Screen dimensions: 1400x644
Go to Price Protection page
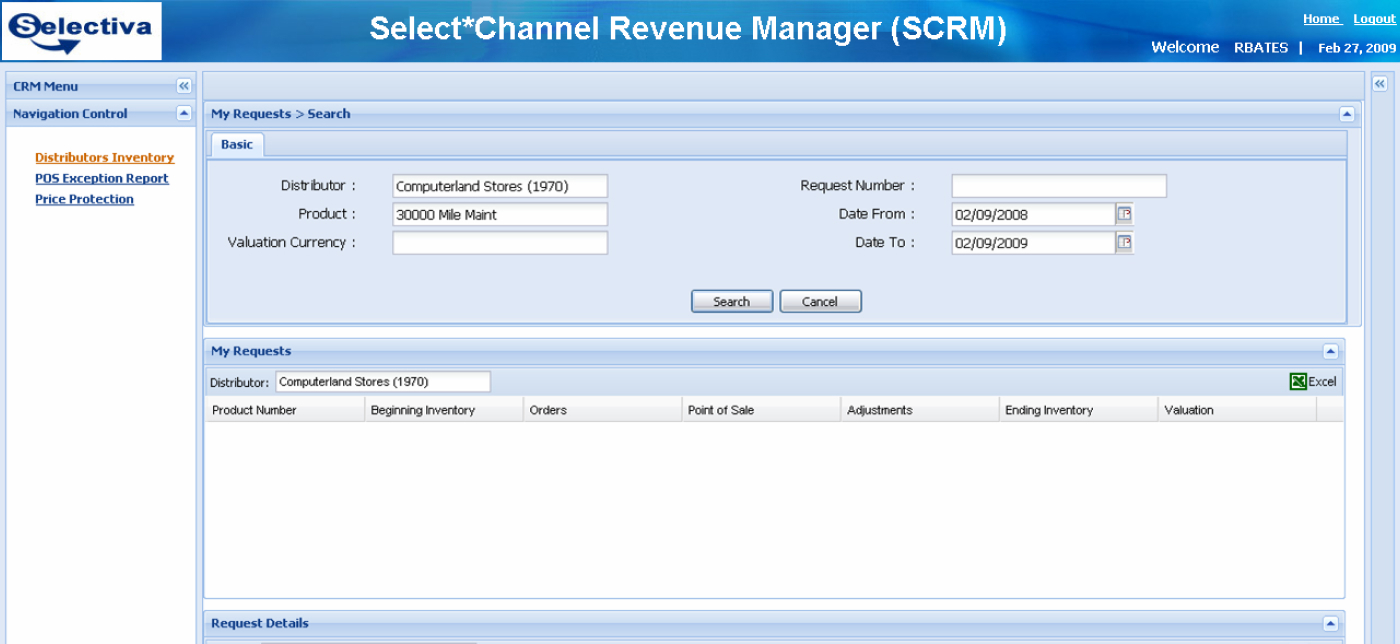(x=84, y=200)
